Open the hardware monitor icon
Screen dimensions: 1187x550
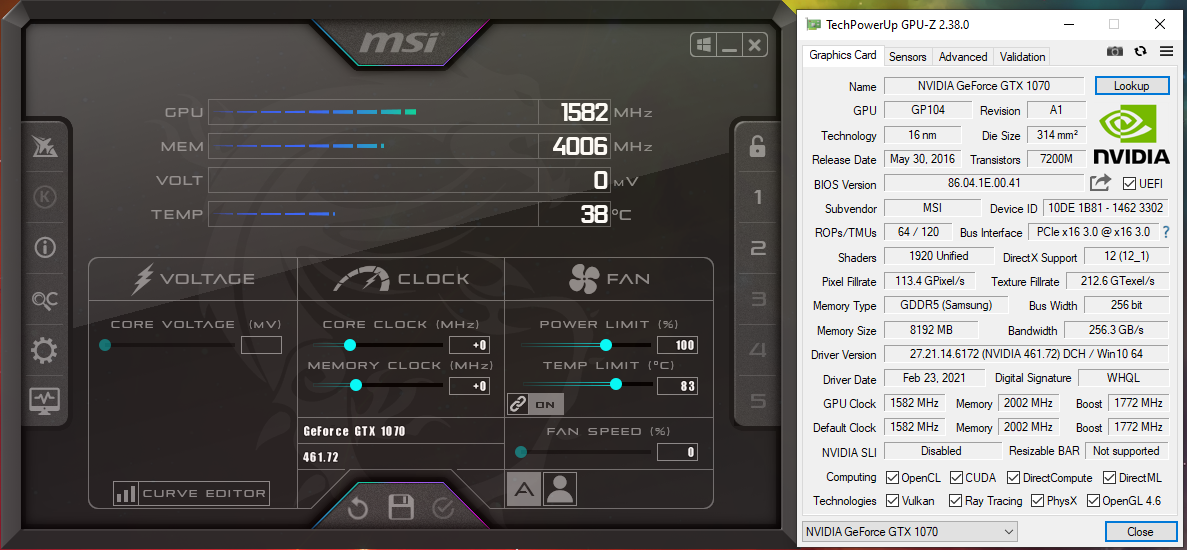coord(45,400)
